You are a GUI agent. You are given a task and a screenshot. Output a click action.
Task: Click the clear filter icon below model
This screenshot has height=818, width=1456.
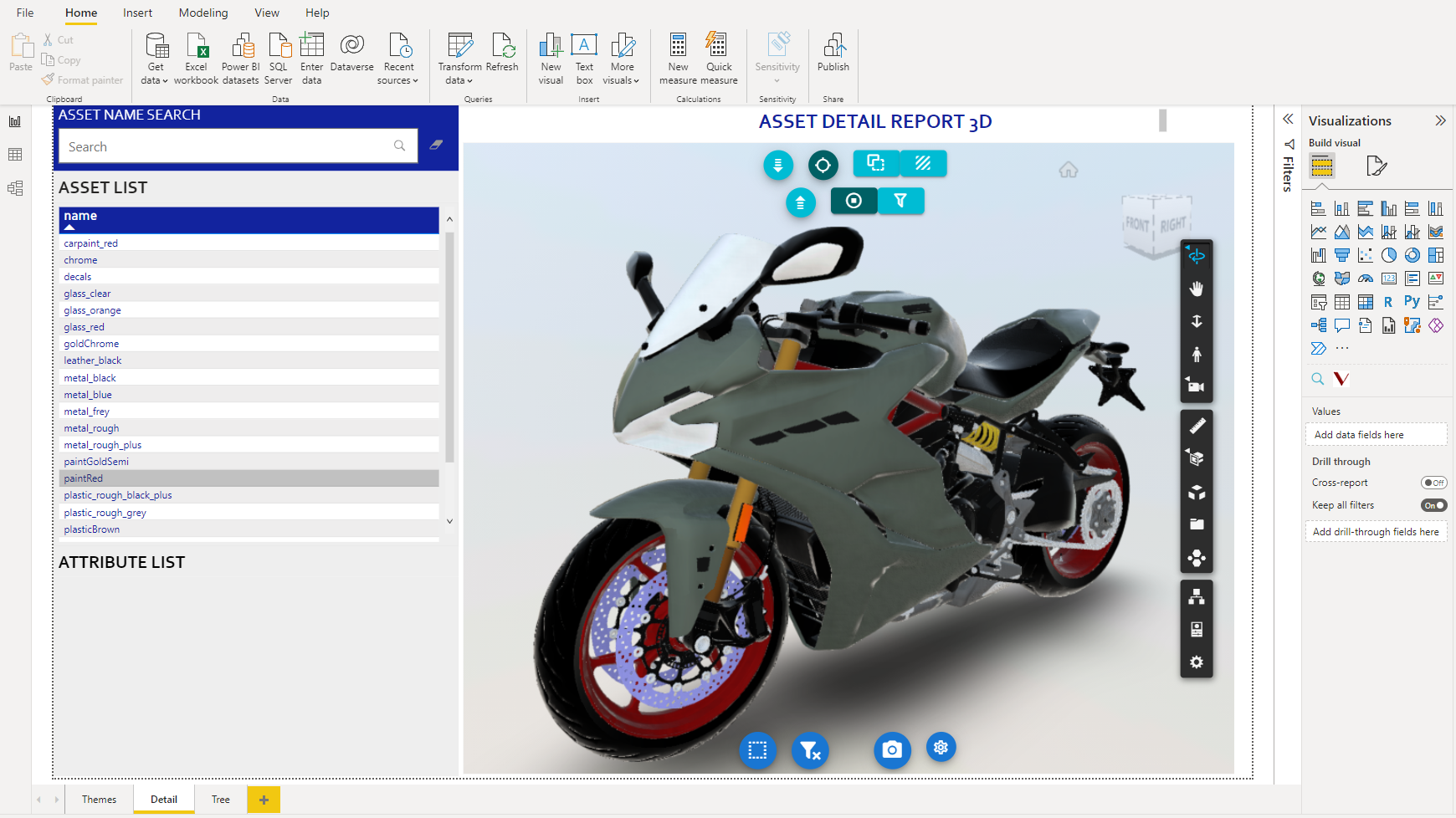tap(809, 750)
